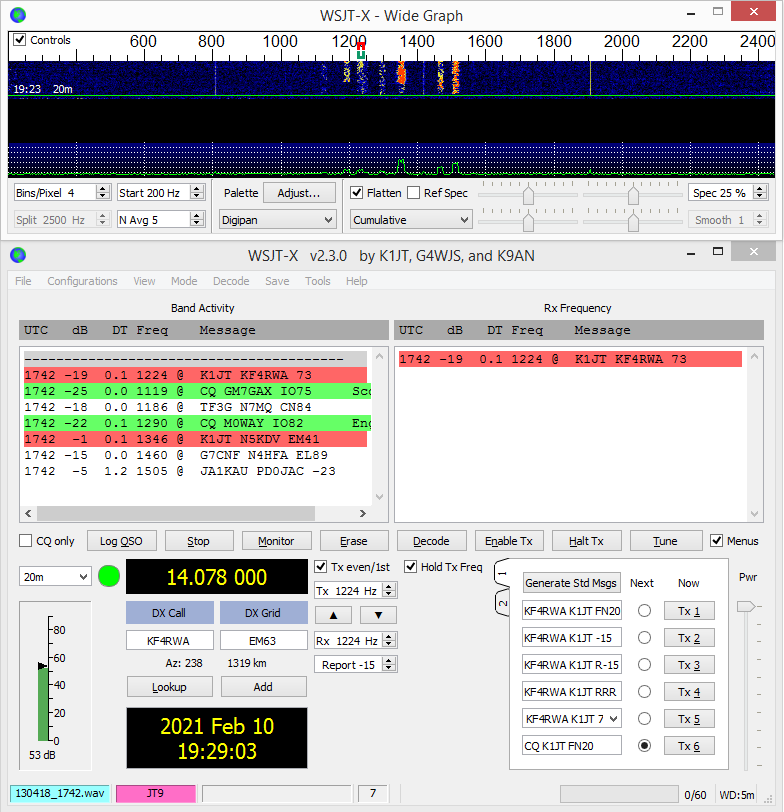Click the green receive status indicator

(x=109, y=576)
